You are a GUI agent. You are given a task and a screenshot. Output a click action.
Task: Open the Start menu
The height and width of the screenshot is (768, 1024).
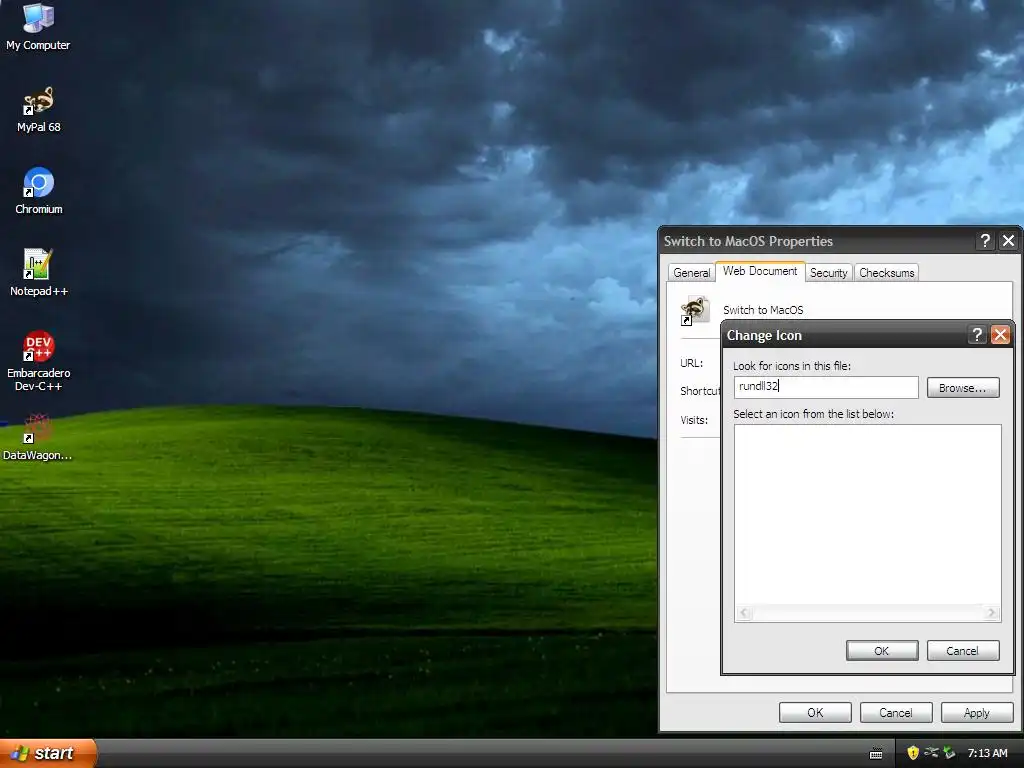click(48, 753)
